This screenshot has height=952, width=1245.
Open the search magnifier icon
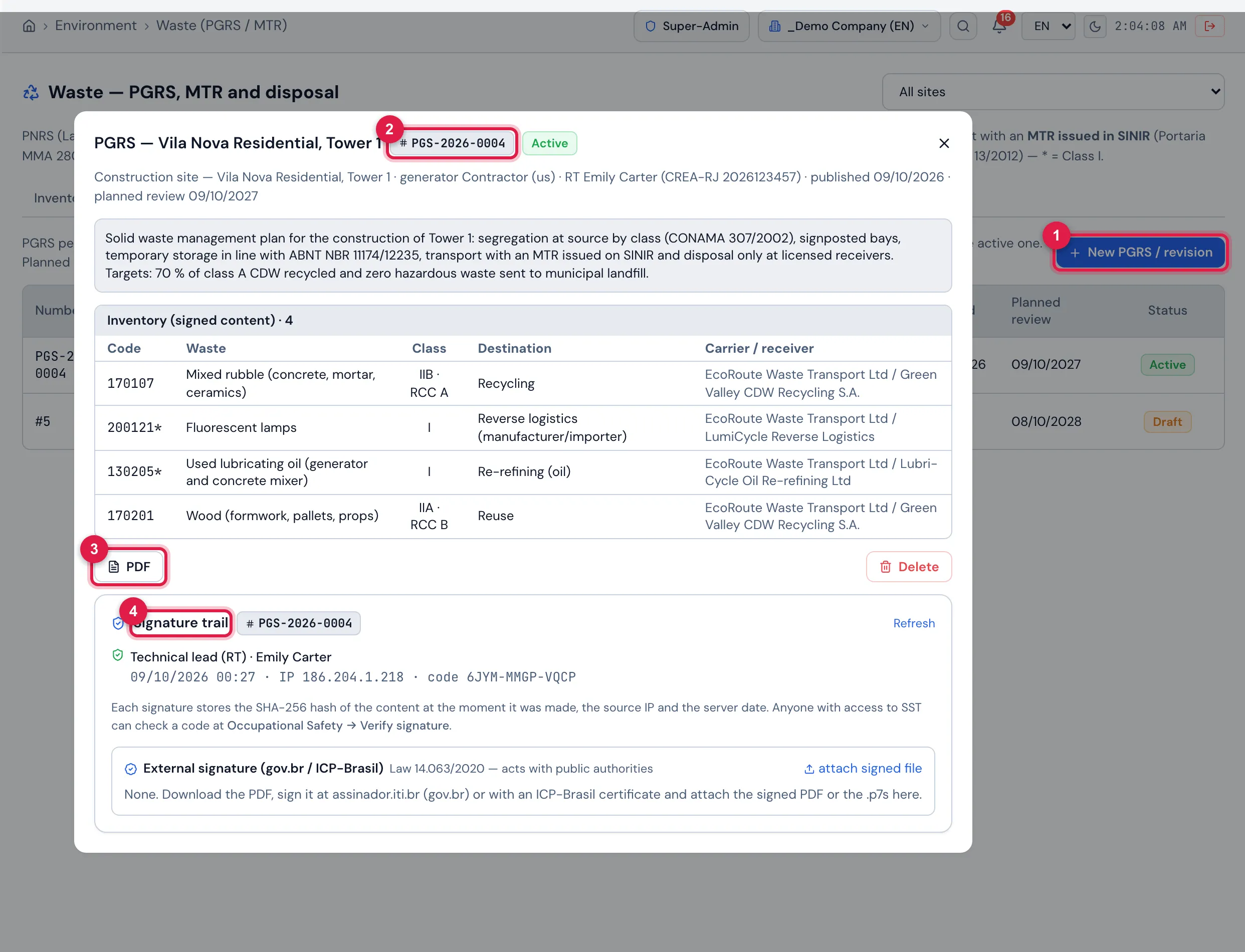[x=963, y=26]
